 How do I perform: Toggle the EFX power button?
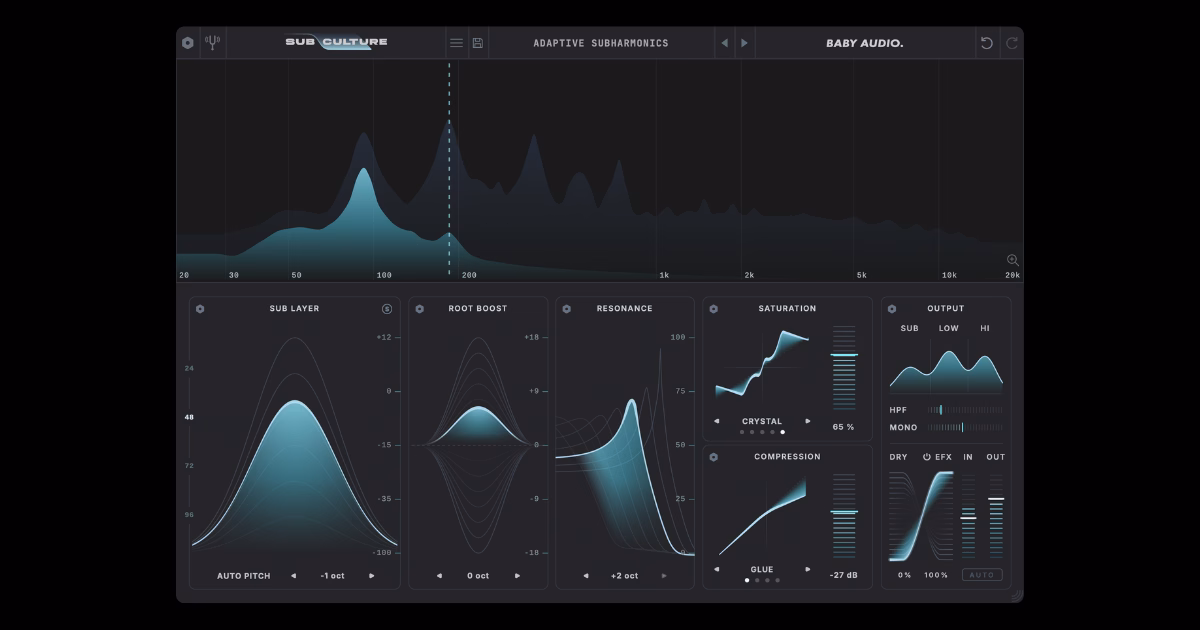(927, 457)
